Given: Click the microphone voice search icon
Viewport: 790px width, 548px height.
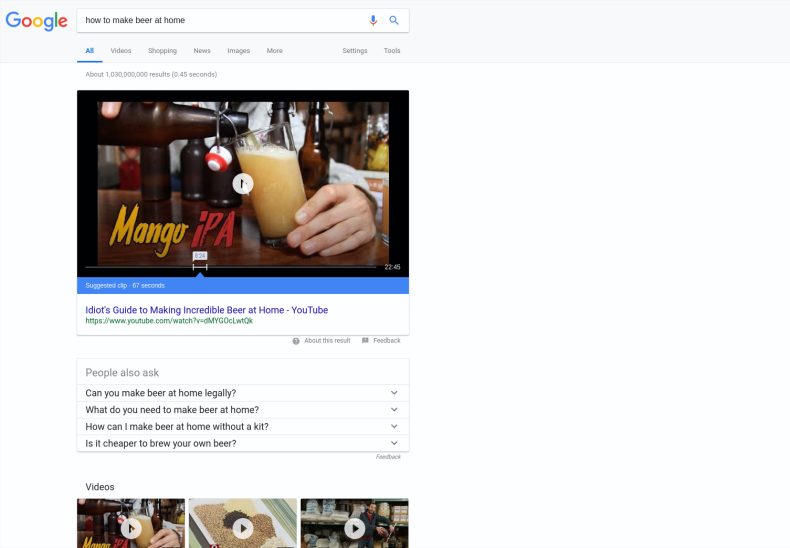Looking at the screenshot, I should [x=373, y=20].
